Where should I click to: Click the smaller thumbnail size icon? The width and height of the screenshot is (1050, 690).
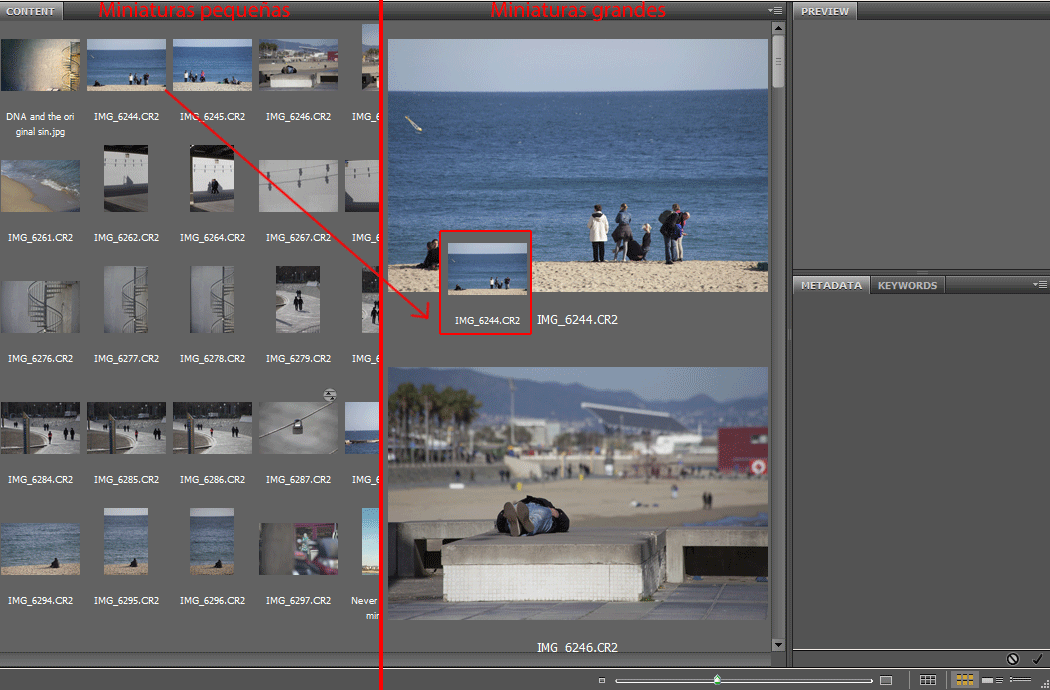(601, 681)
